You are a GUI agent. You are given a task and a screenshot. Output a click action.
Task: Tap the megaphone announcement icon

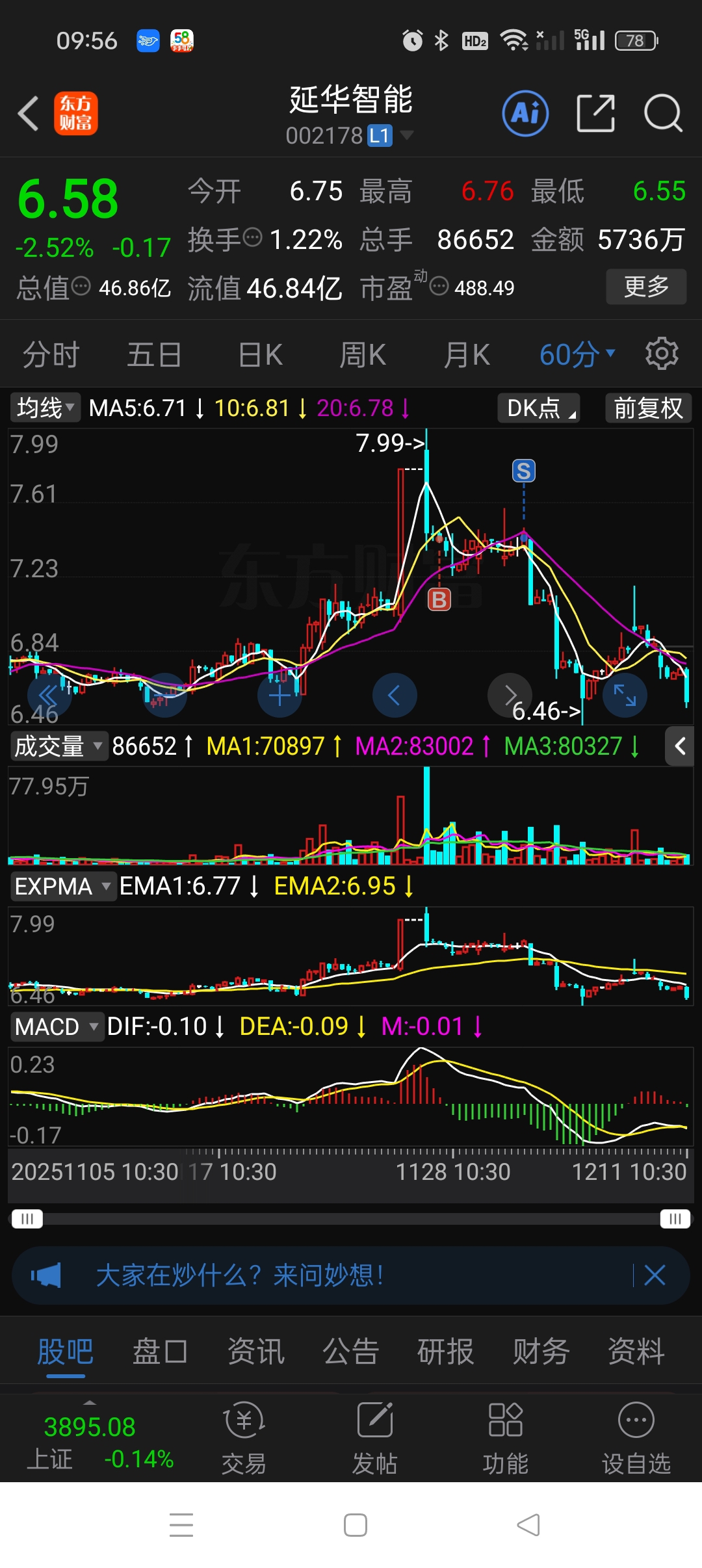(46, 1275)
